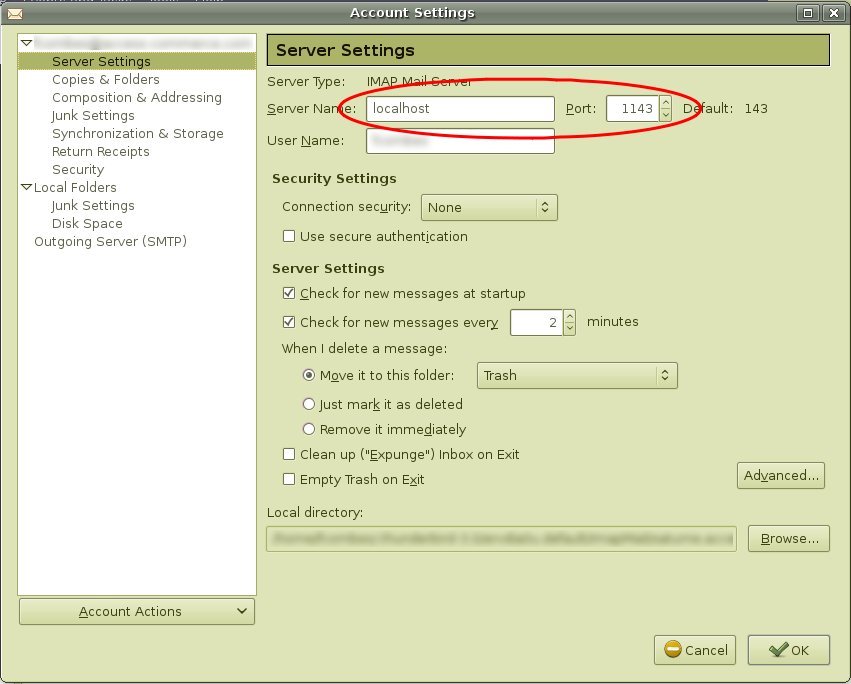
Task: Select Remove it immediately option
Action: [308, 429]
